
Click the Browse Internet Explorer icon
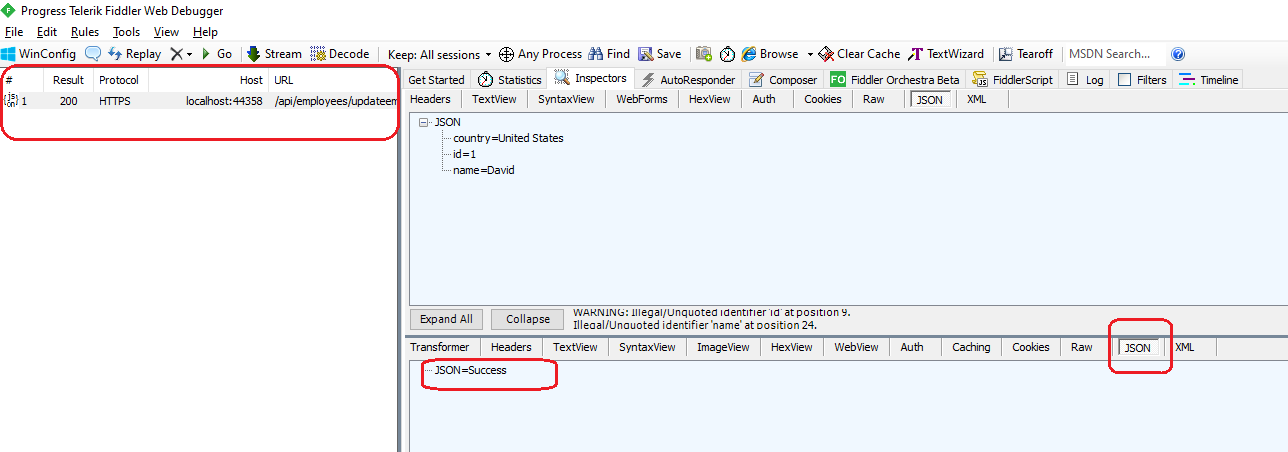[x=748, y=54]
